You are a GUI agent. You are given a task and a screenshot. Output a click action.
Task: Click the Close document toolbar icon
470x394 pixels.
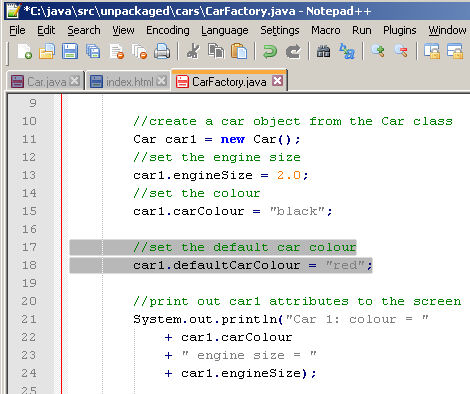point(116,52)
